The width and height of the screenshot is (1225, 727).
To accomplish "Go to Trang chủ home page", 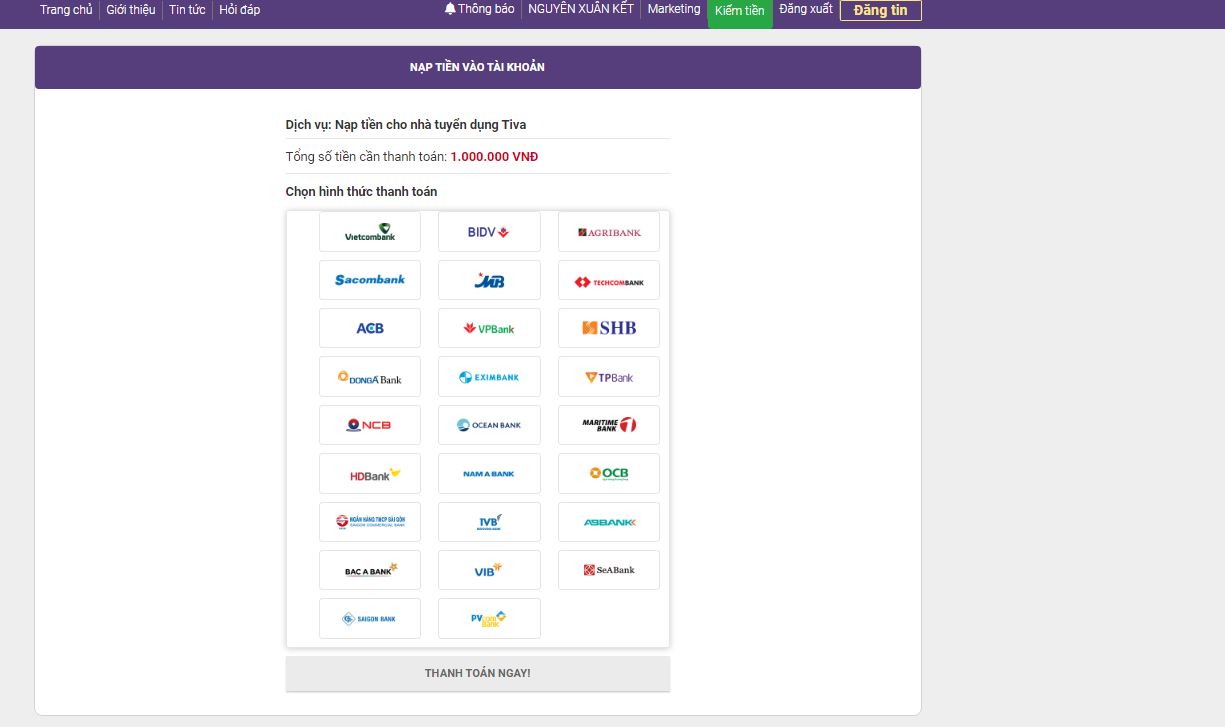I will (66, 10).
